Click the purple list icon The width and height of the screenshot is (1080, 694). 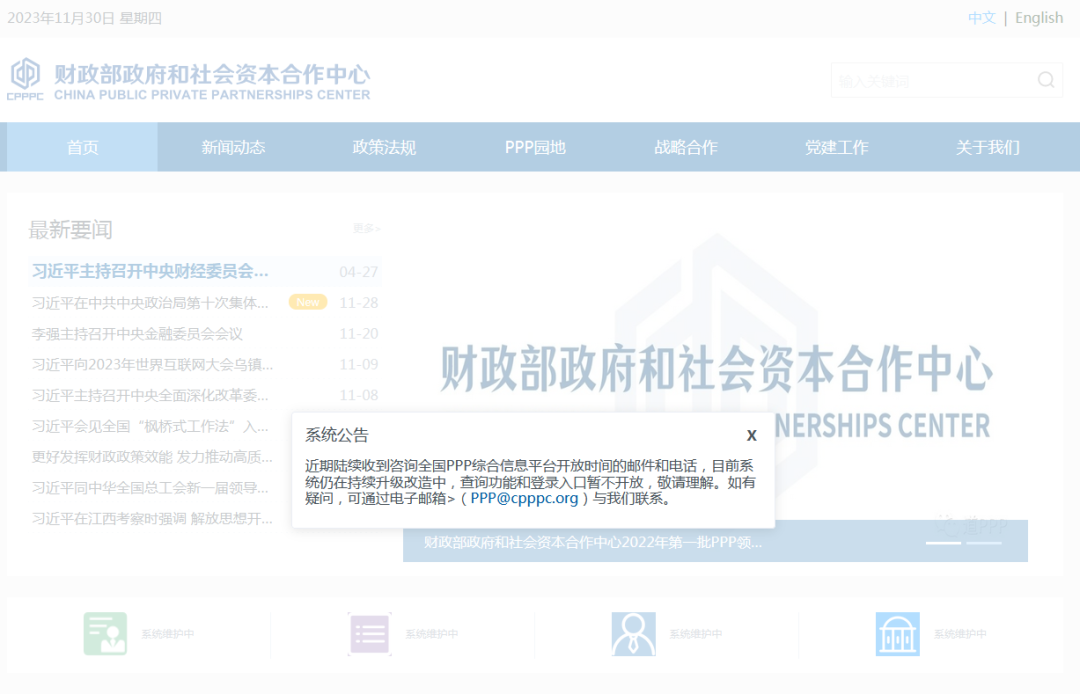369,634
